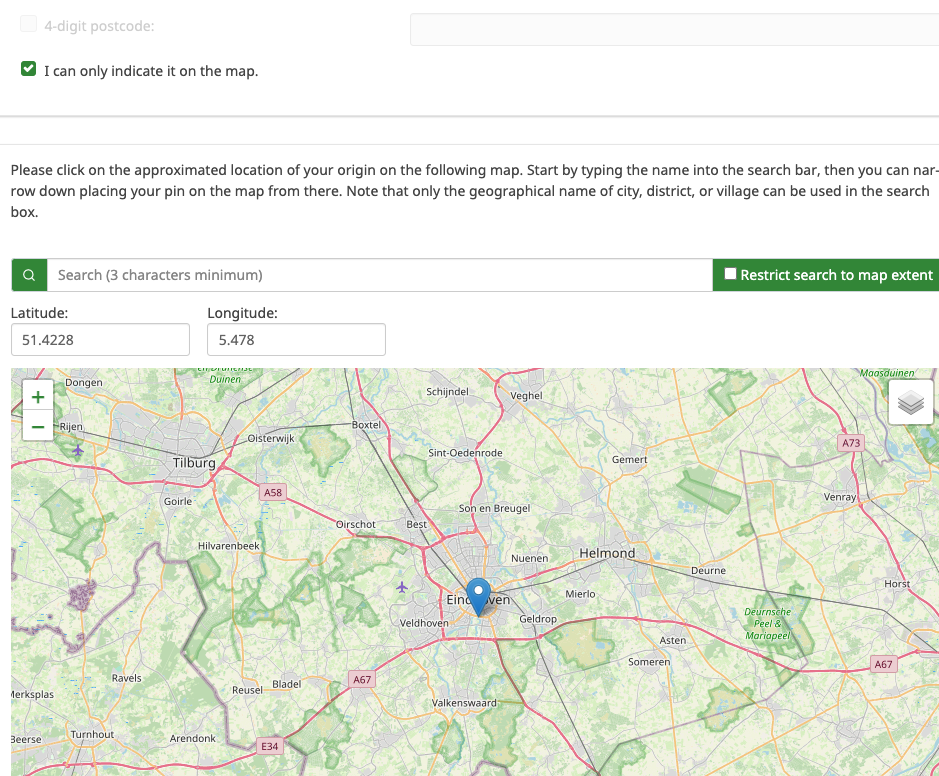Click into the Longitude field

coord(296,340)
